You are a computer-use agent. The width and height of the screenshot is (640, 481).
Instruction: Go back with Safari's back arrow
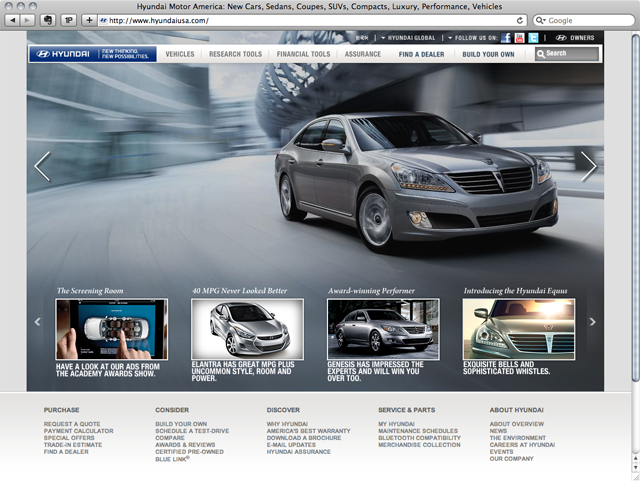(x=13, y=20)
